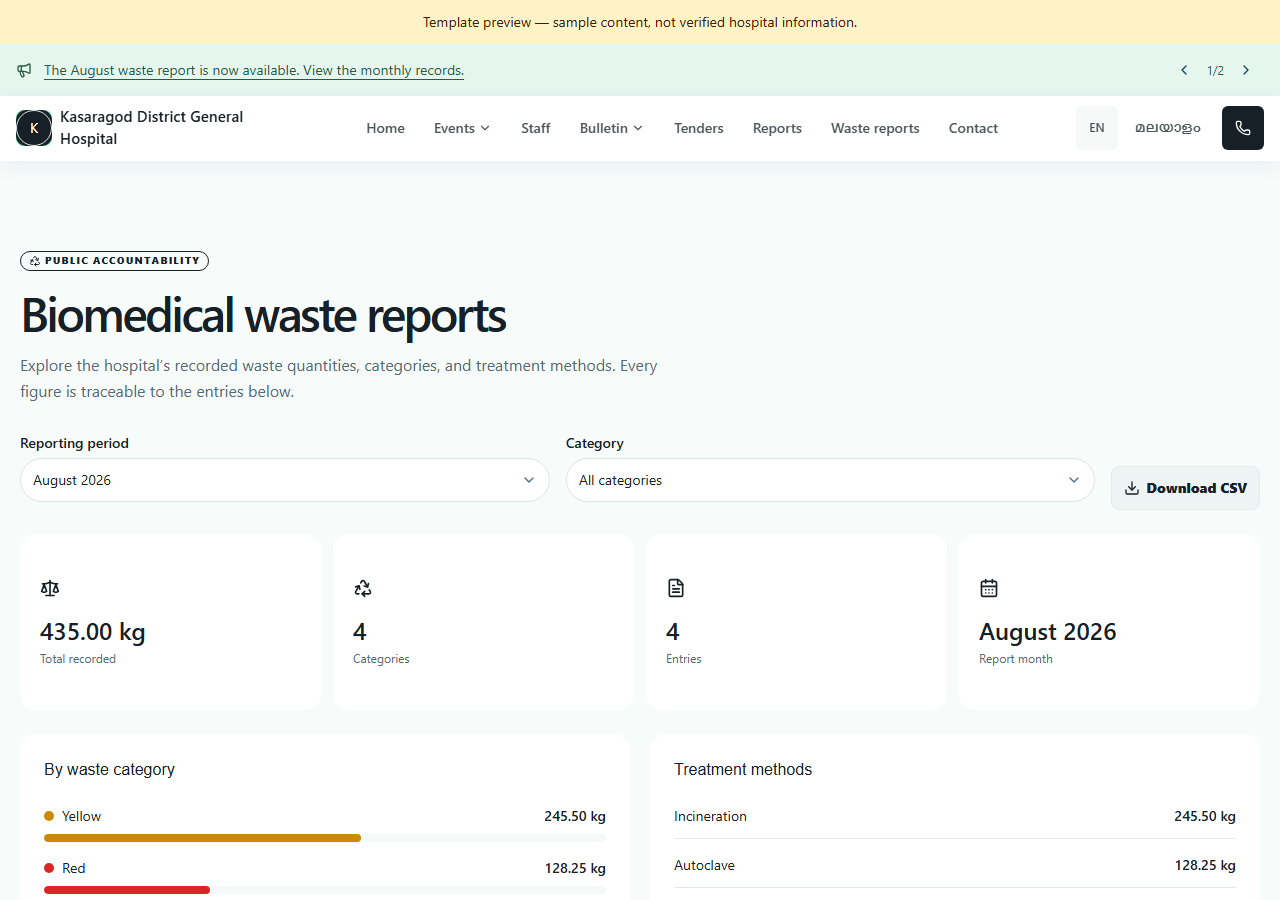Open the Waste reports nav item

point(875,128)
